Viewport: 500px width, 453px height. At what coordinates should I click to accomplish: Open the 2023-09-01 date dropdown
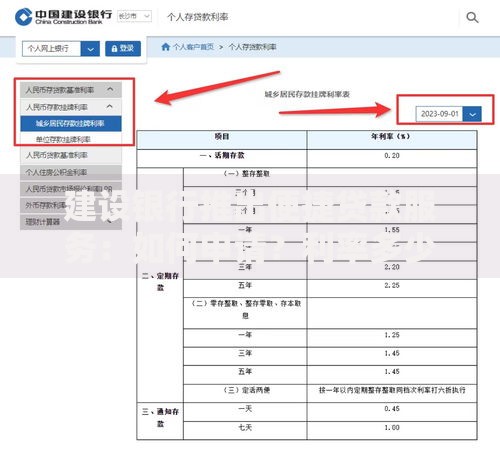pyautogui.click(x=472, y=114)
